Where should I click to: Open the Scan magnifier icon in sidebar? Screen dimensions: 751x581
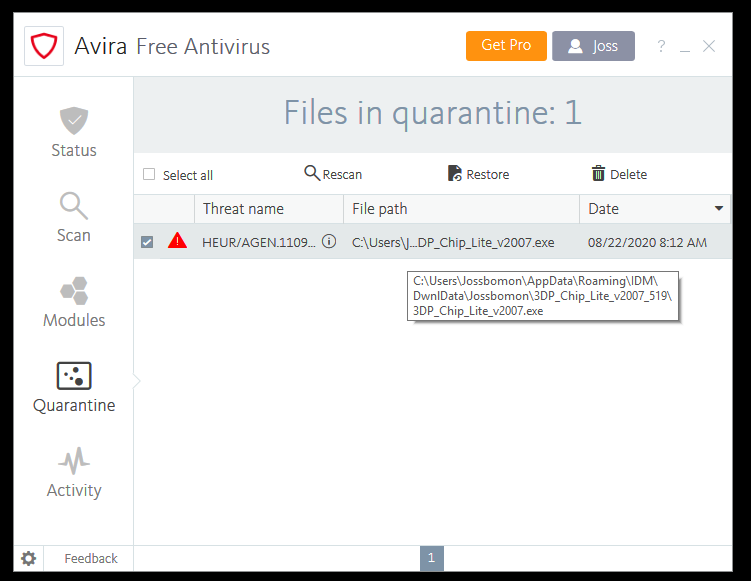coord(74,205)
